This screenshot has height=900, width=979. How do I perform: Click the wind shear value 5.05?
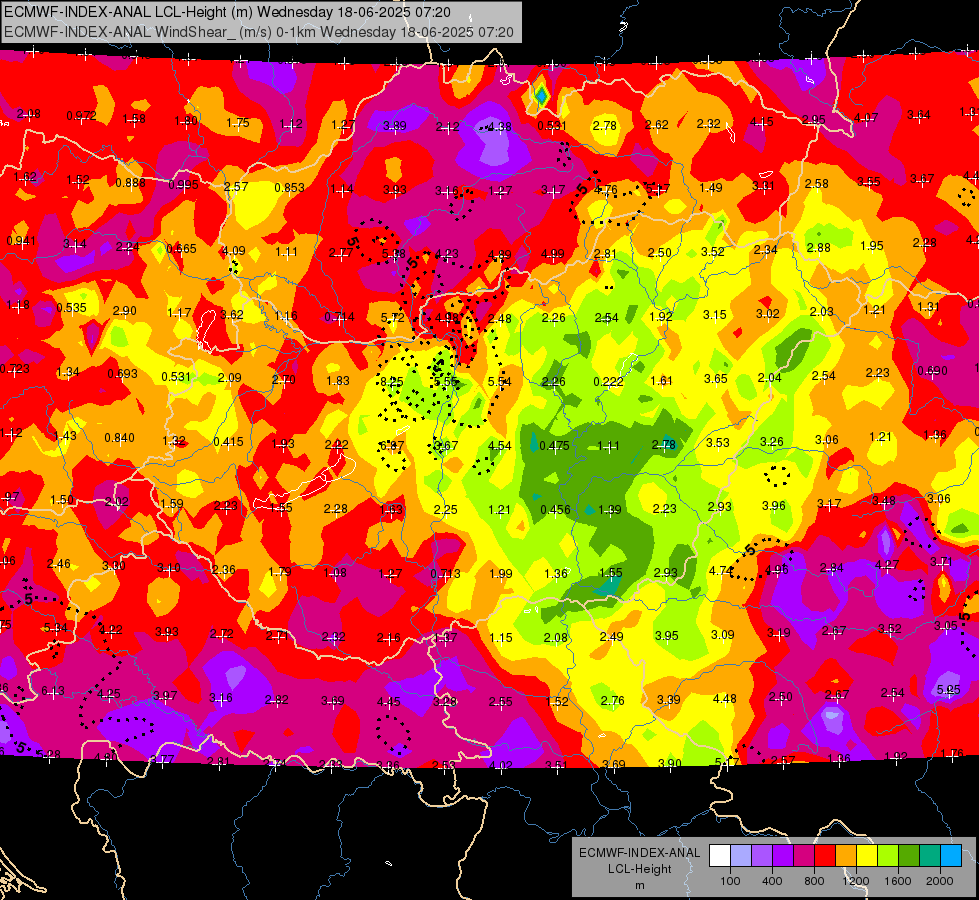[x=948, y=690]
